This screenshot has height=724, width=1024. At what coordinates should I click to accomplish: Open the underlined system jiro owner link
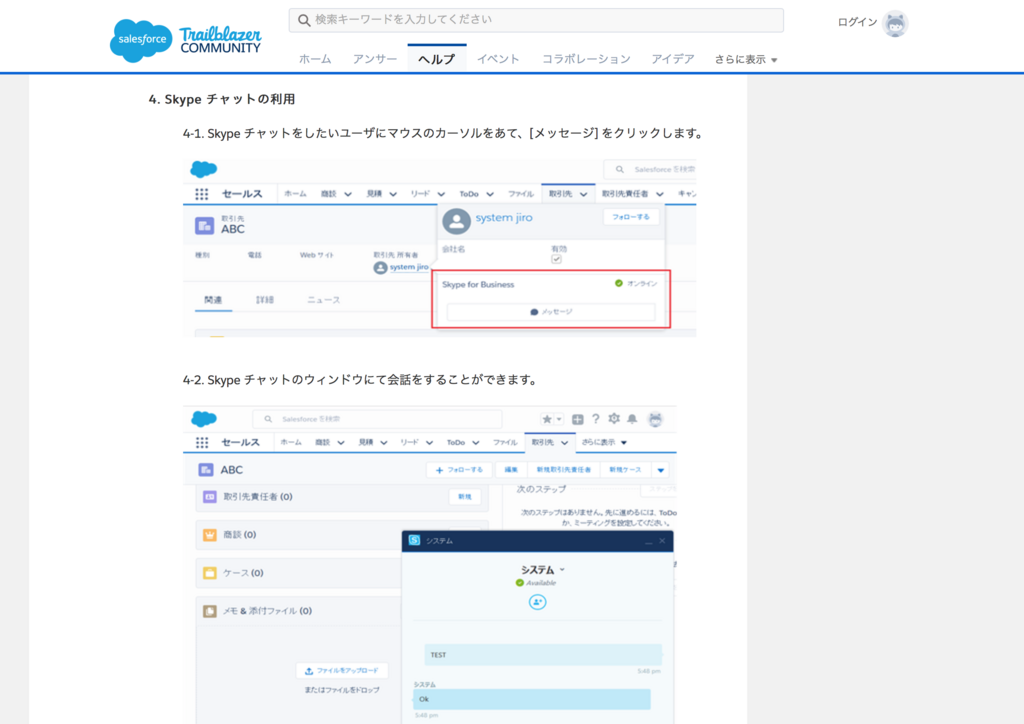pyautogui.click(x=409, y=267)
